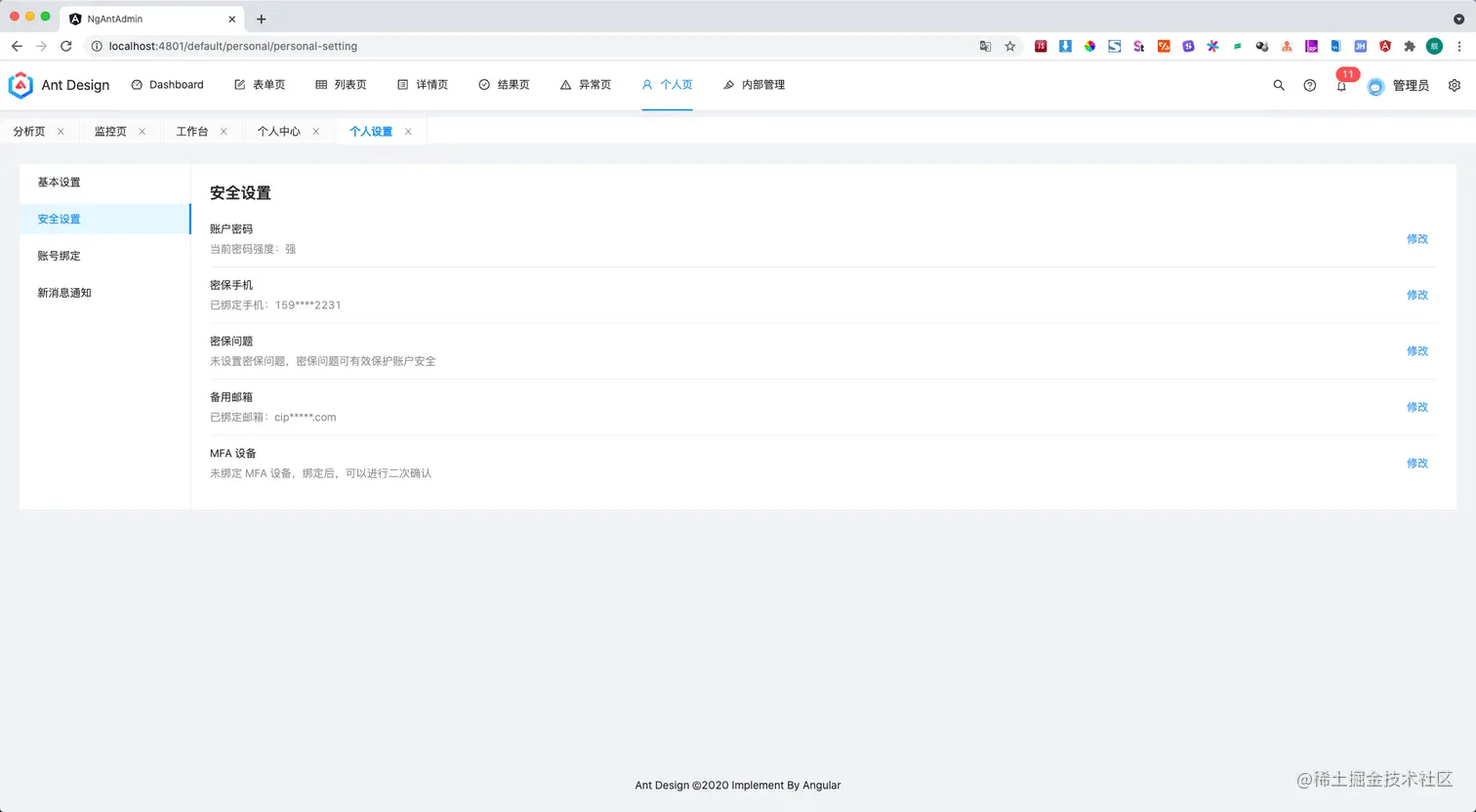Click the purple RP extension icon

(x=1311, y=46)
